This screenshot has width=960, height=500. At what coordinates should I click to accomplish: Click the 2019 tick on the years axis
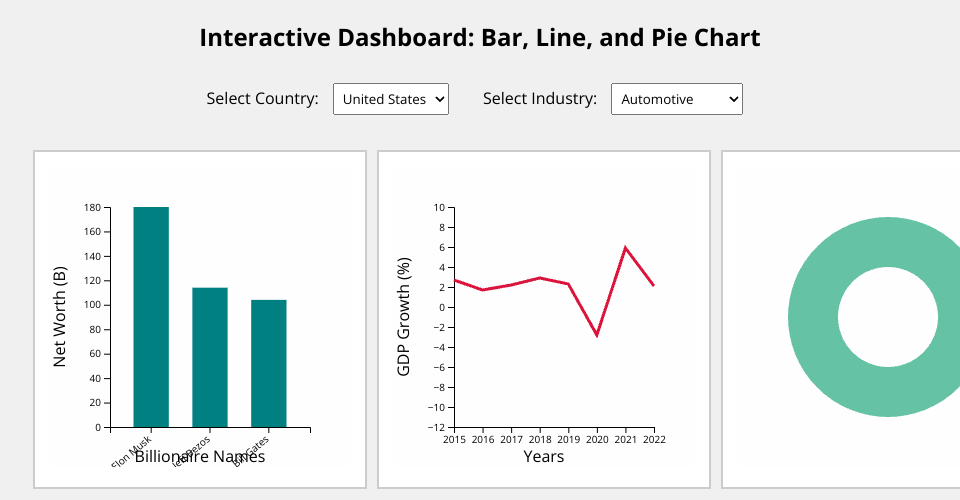tap(569, 439)
